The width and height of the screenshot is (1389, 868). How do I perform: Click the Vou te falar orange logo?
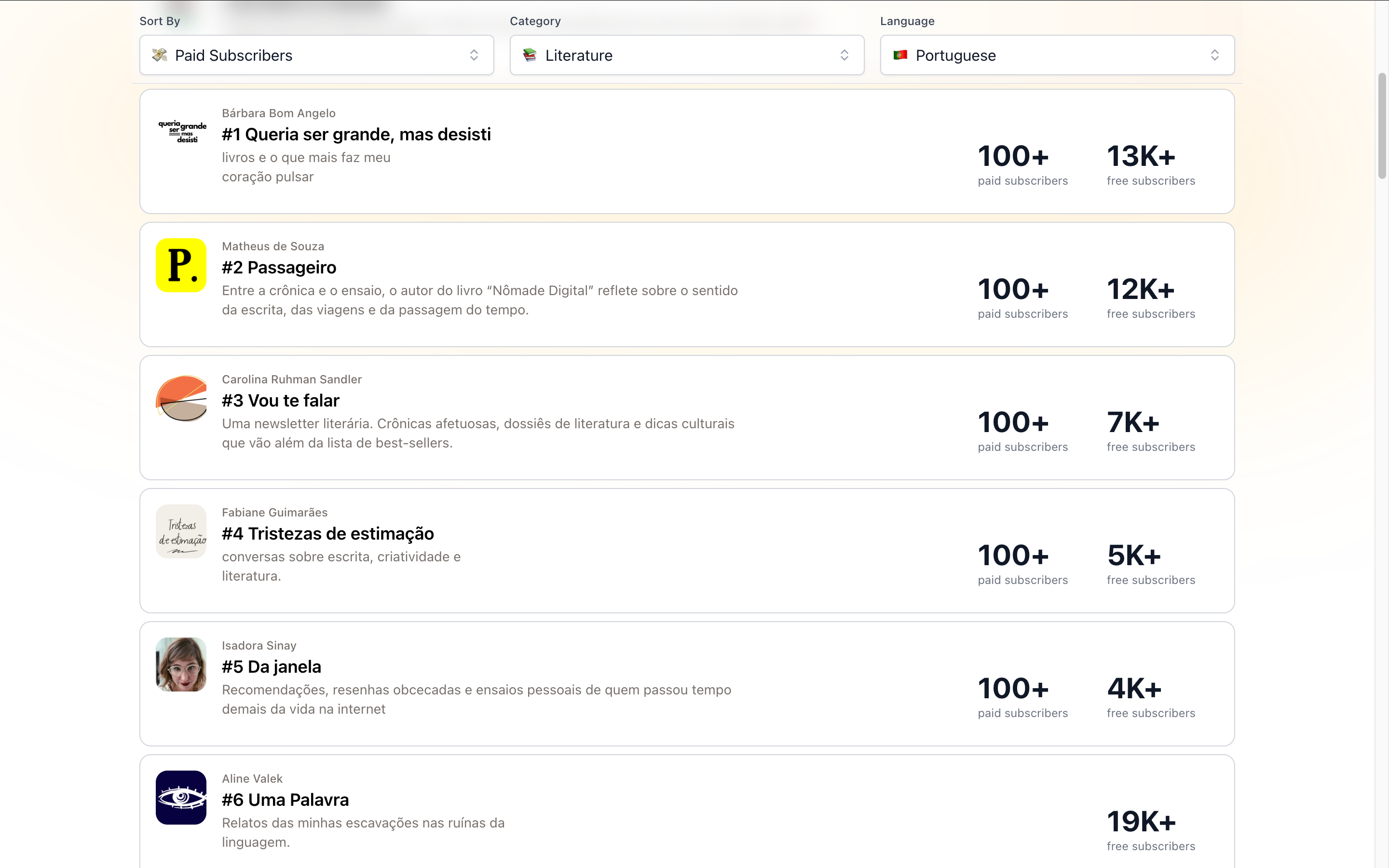[x=181, y=398]
